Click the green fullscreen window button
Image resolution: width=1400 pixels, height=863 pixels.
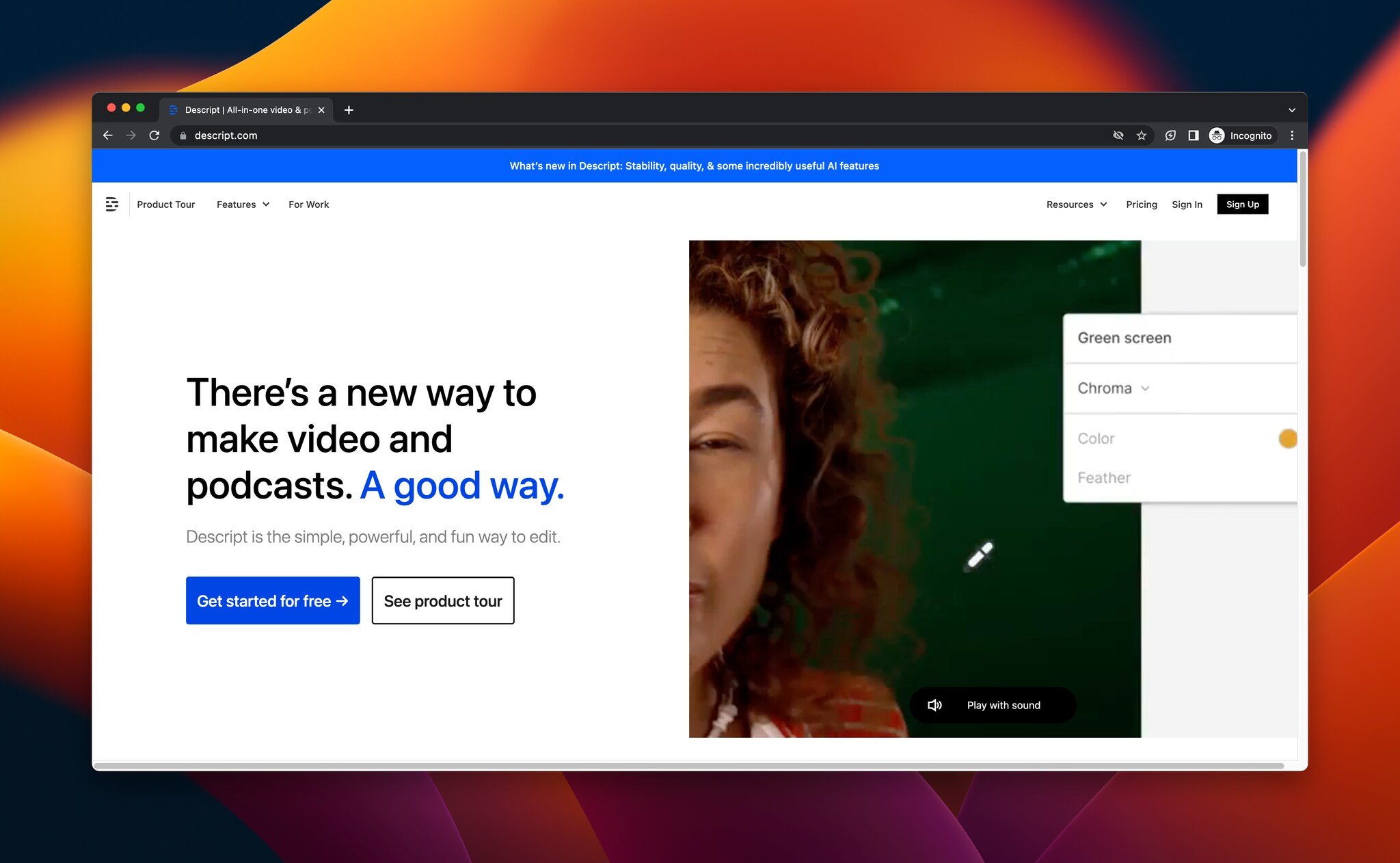pyautogui.click(x=140, y=108)
